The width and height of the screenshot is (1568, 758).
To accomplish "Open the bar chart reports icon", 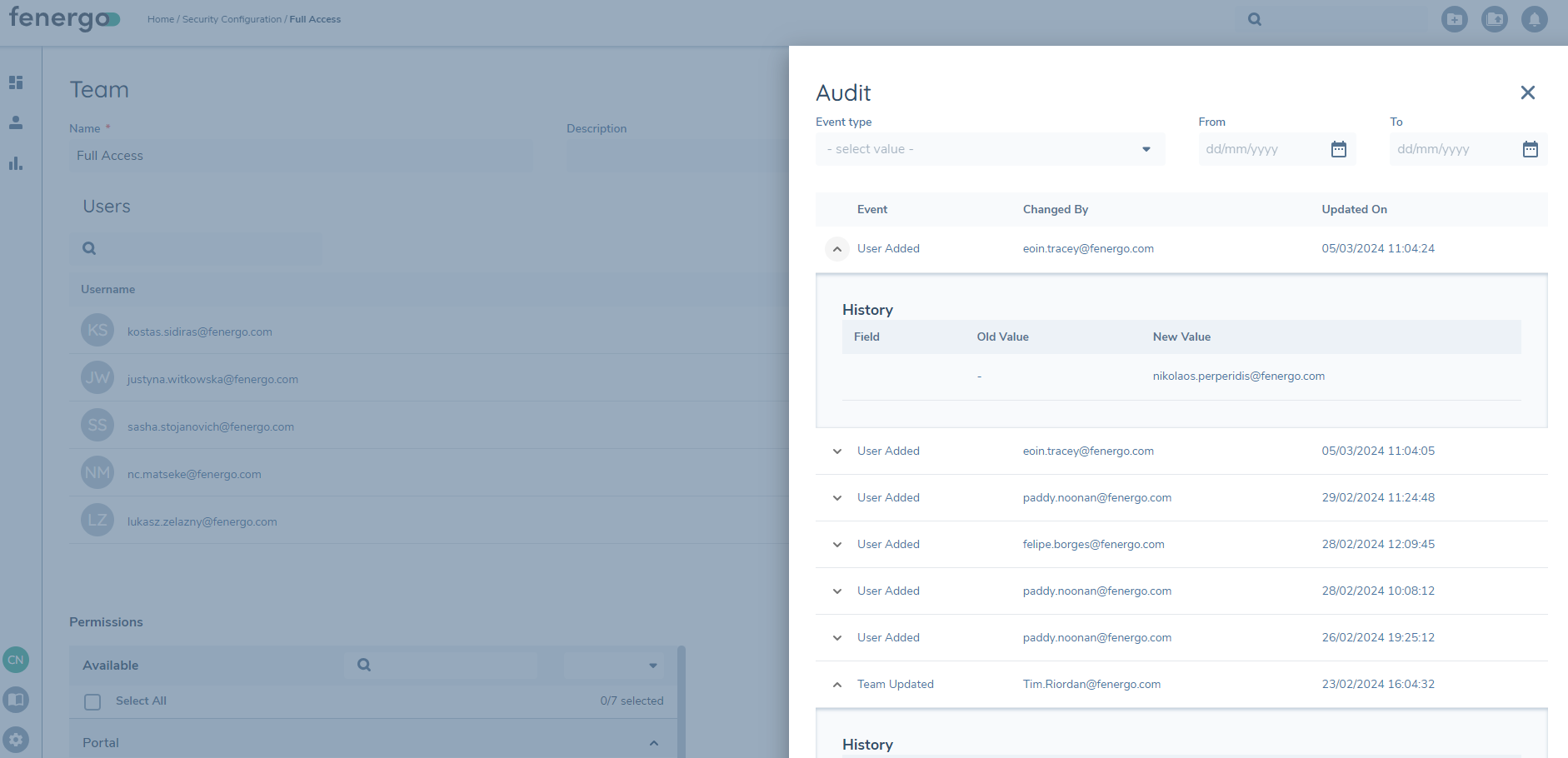I will point(16,163).
